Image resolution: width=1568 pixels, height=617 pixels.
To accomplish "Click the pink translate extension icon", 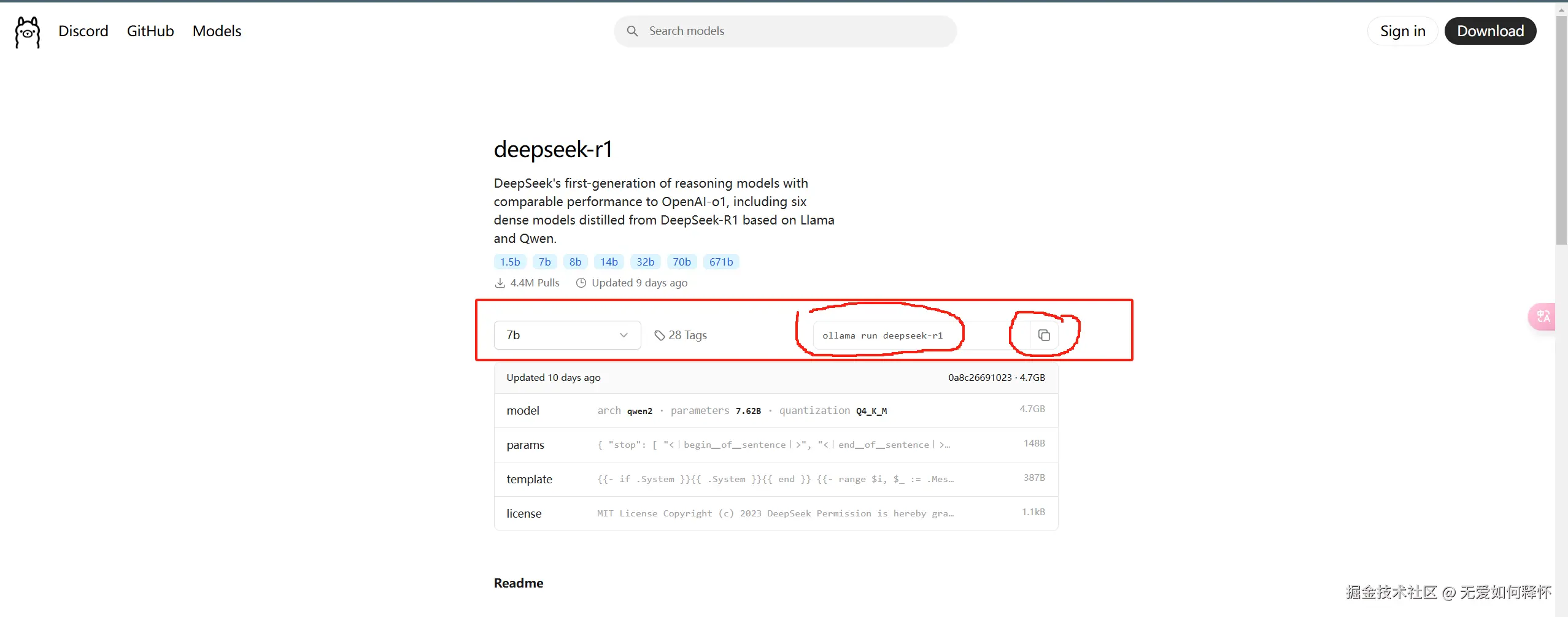I will pos(1542,316).
